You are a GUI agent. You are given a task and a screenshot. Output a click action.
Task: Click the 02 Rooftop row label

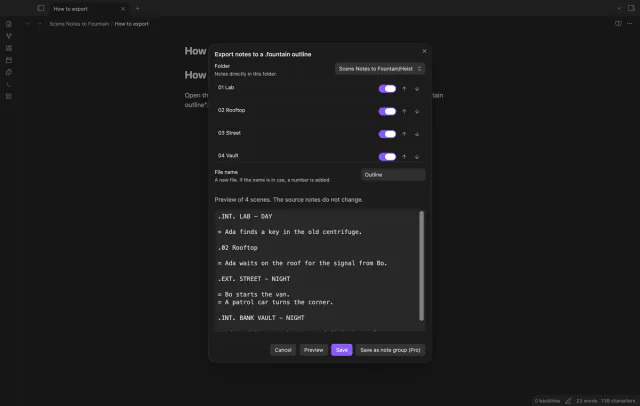pyautogui.click(x=231, y=110)
